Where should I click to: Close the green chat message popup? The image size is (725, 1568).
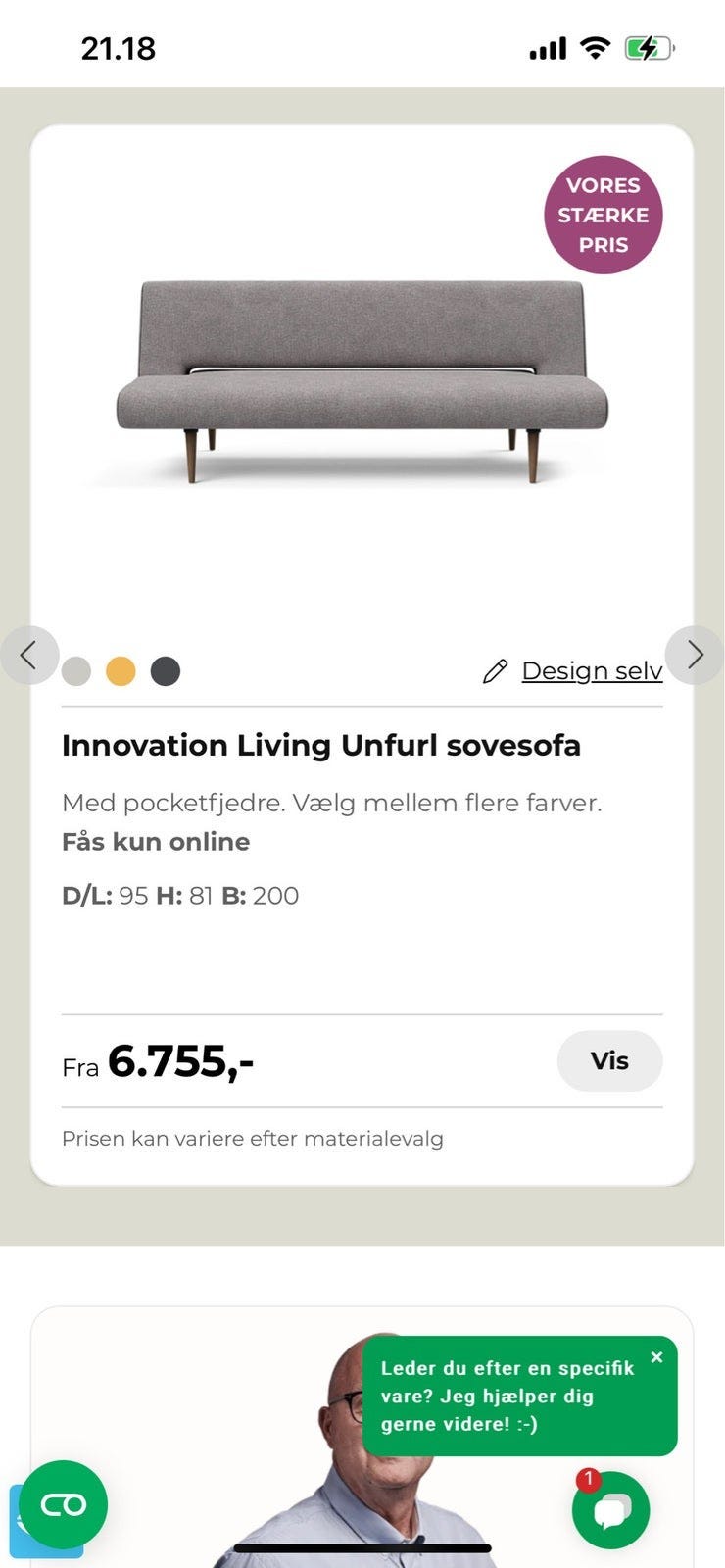pyautogui.click(x=656, y=1357)
